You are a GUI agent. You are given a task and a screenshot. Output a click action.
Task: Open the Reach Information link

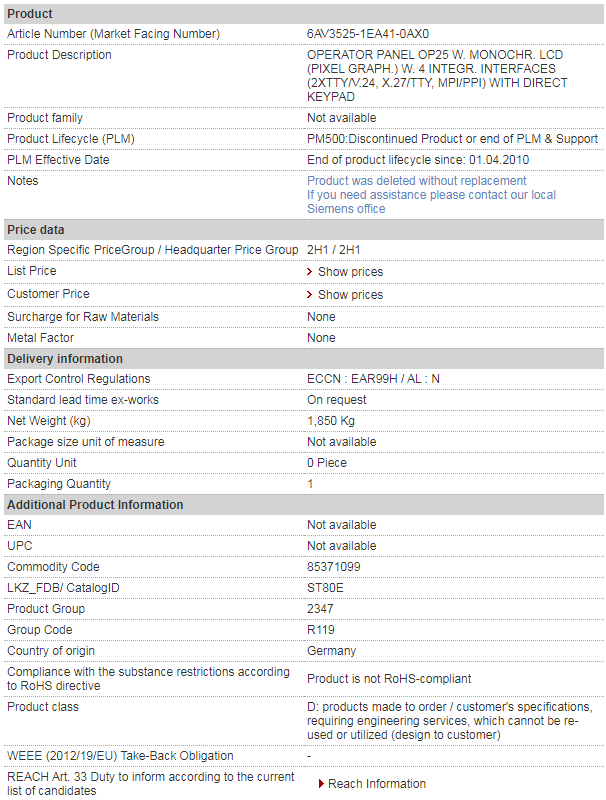click(376, 783)
